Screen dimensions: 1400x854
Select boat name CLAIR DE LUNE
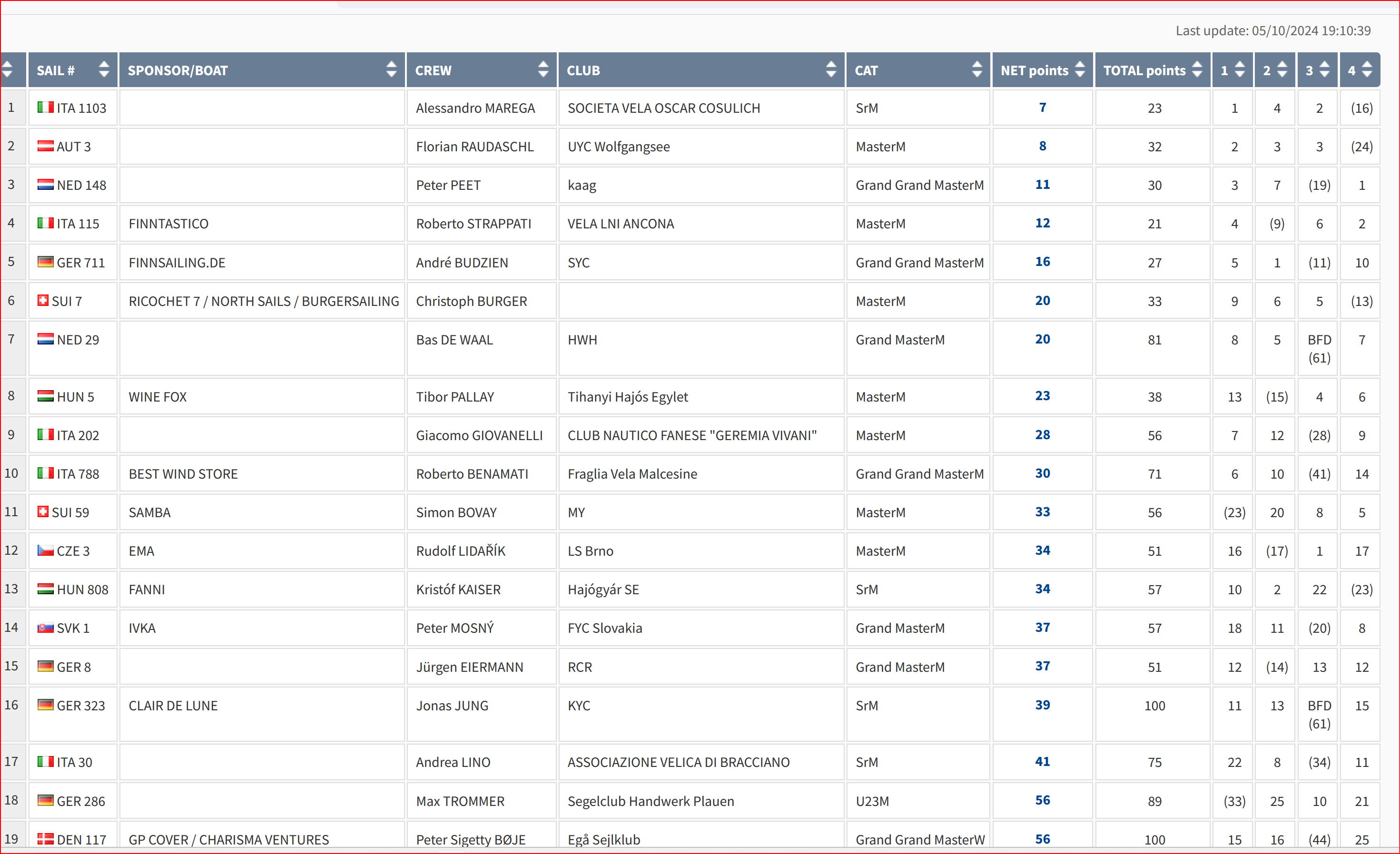tap(173, 706)
